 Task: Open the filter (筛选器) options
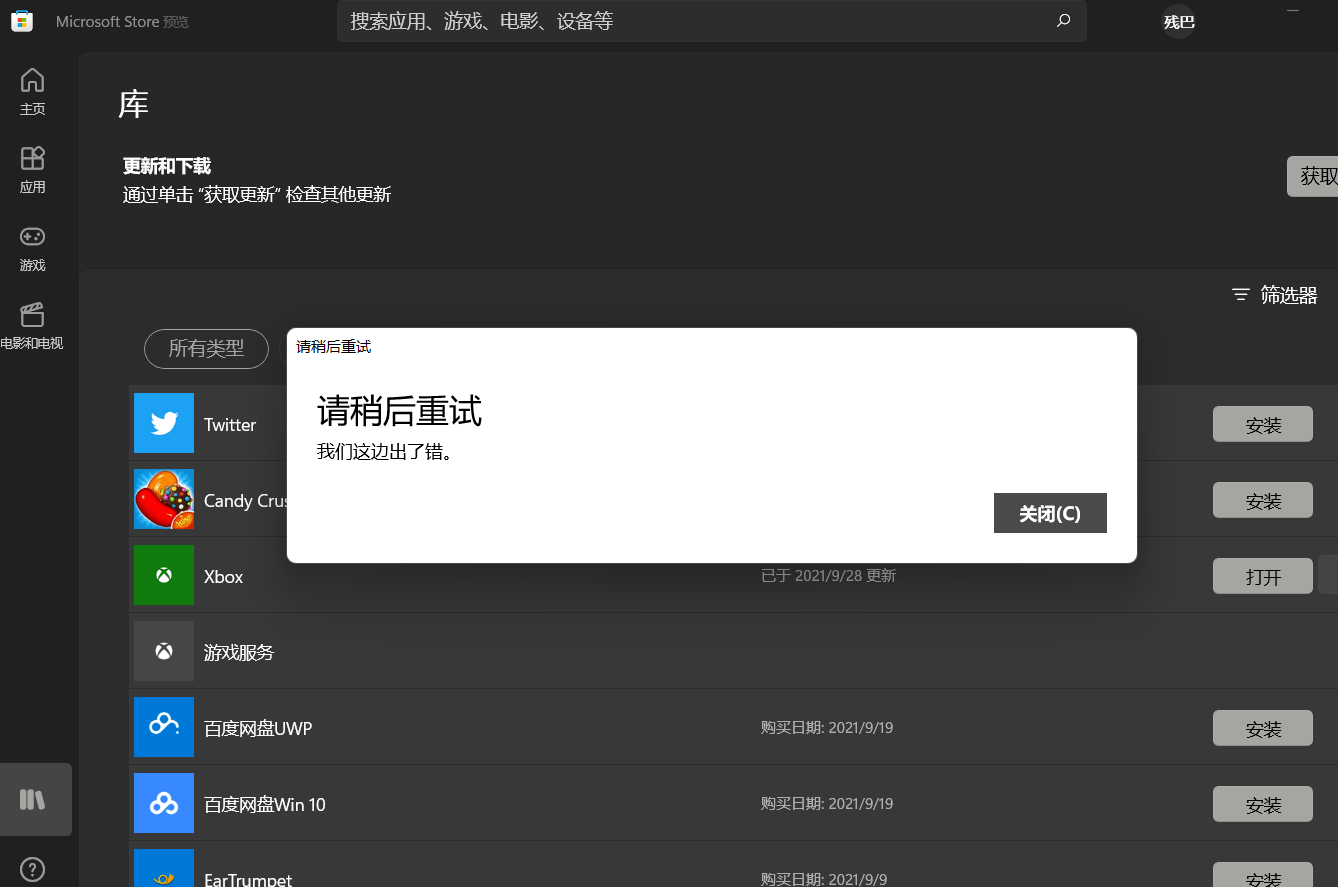(1275, 295)
